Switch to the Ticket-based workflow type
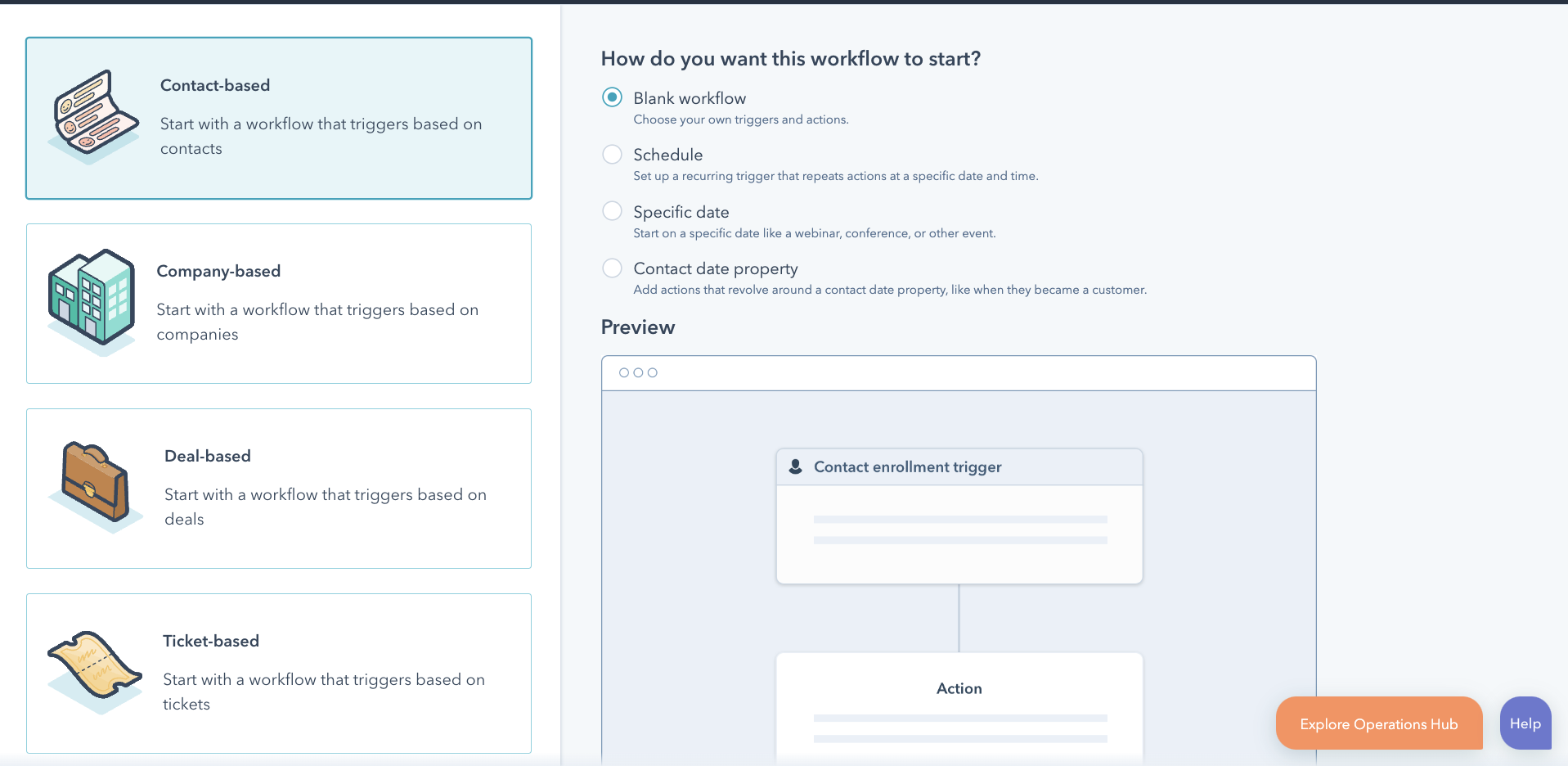1568x766 pixels. coord(278,673)
